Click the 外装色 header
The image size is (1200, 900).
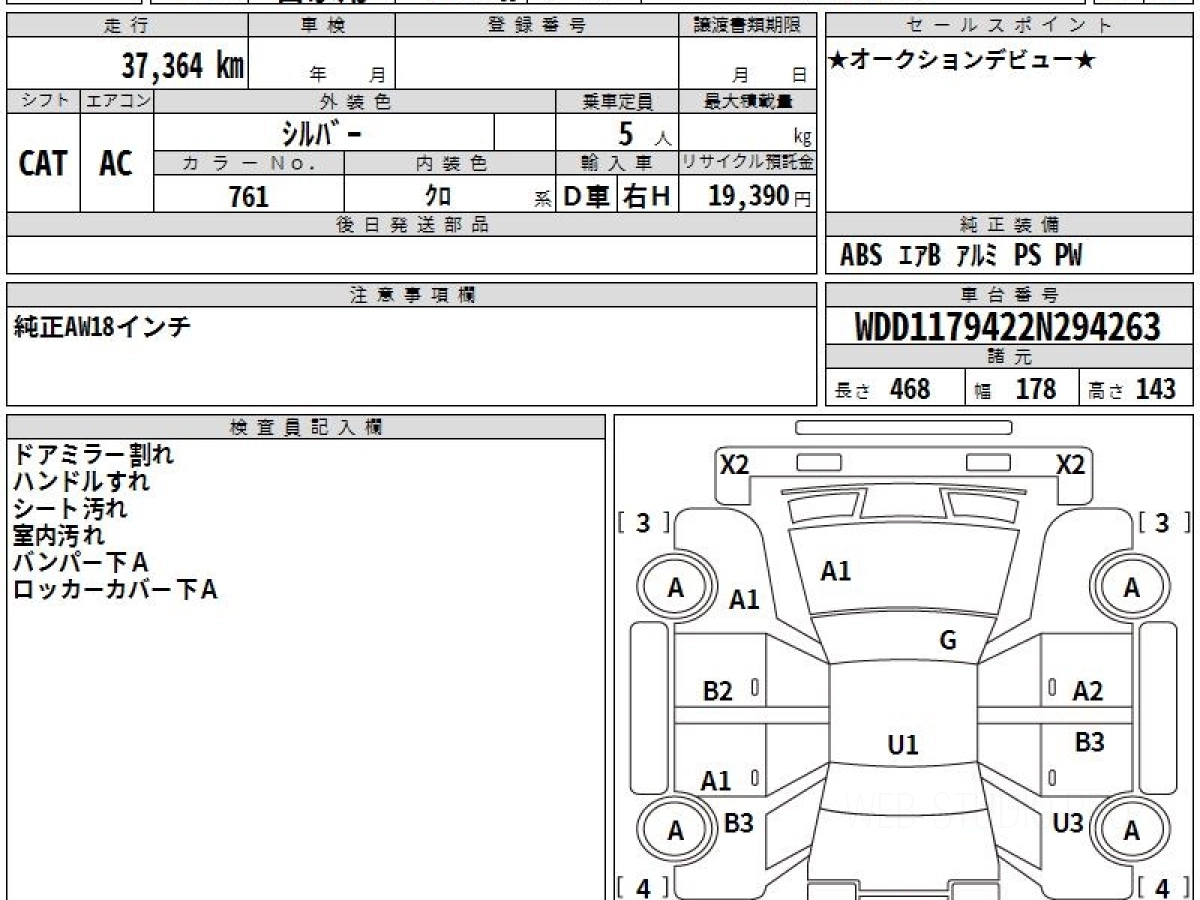tap(355, 101)
